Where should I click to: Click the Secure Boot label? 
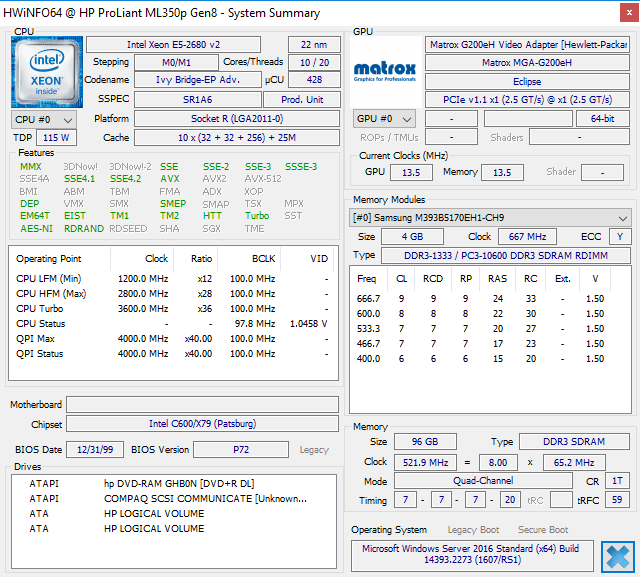[x=543, y=530]
